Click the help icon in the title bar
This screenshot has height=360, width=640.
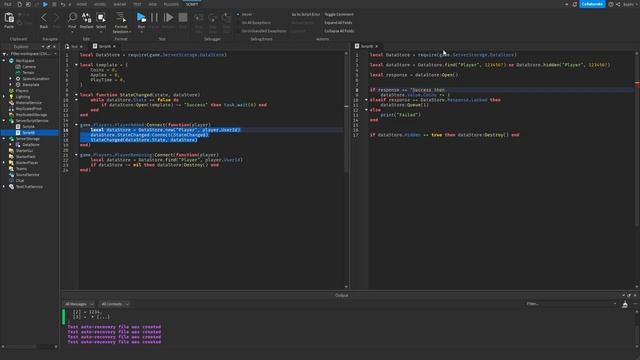pos(611,4)
